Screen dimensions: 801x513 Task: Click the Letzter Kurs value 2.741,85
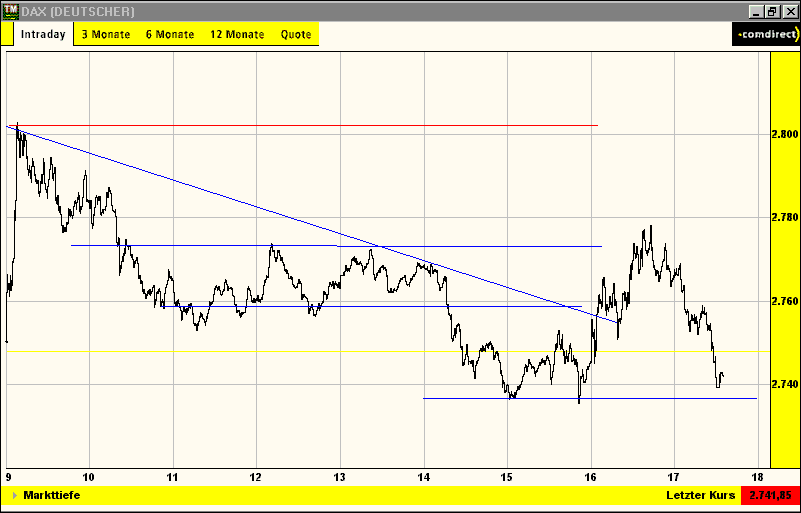(771, 495)
